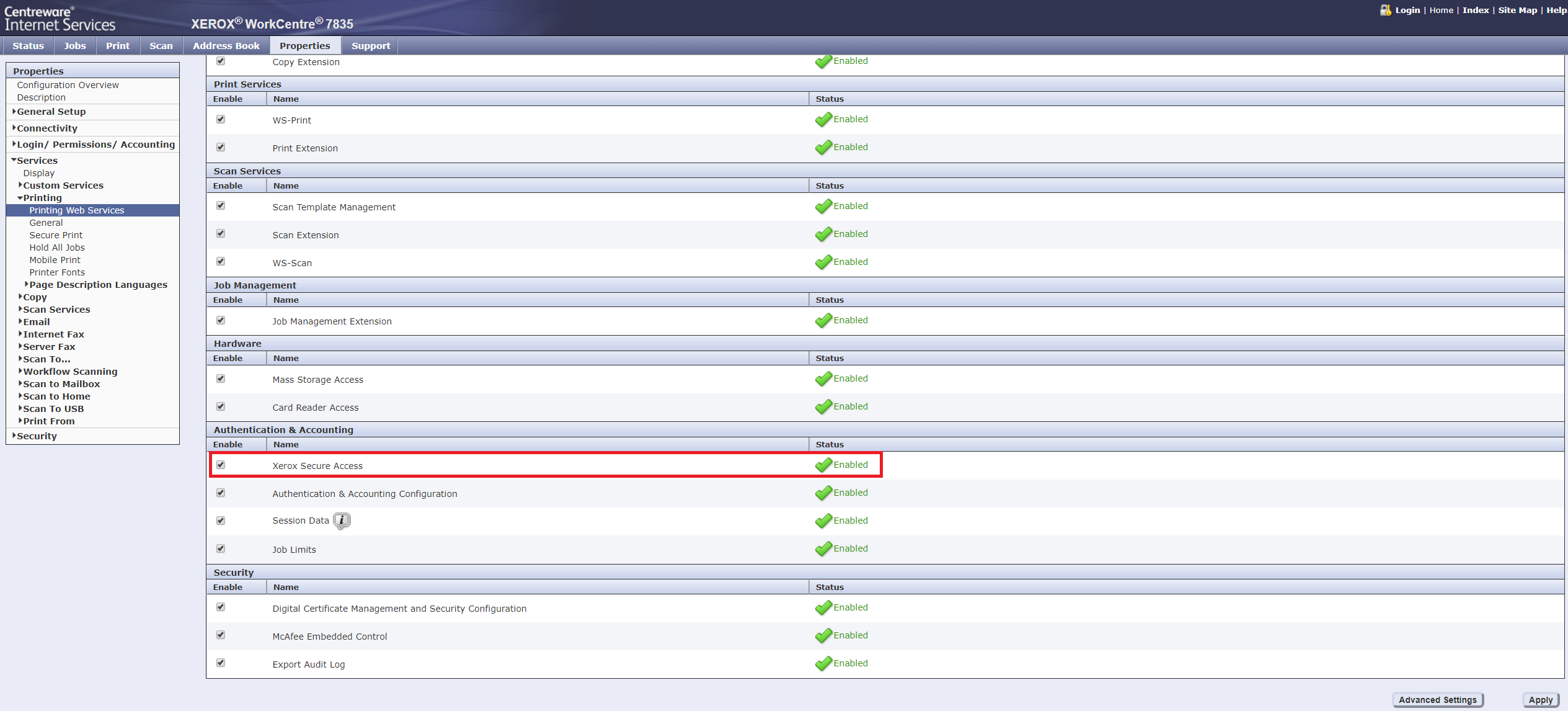The image size is (1568, 711).
Task: Collapse the Printing tree node
Action: pos(42,198)
